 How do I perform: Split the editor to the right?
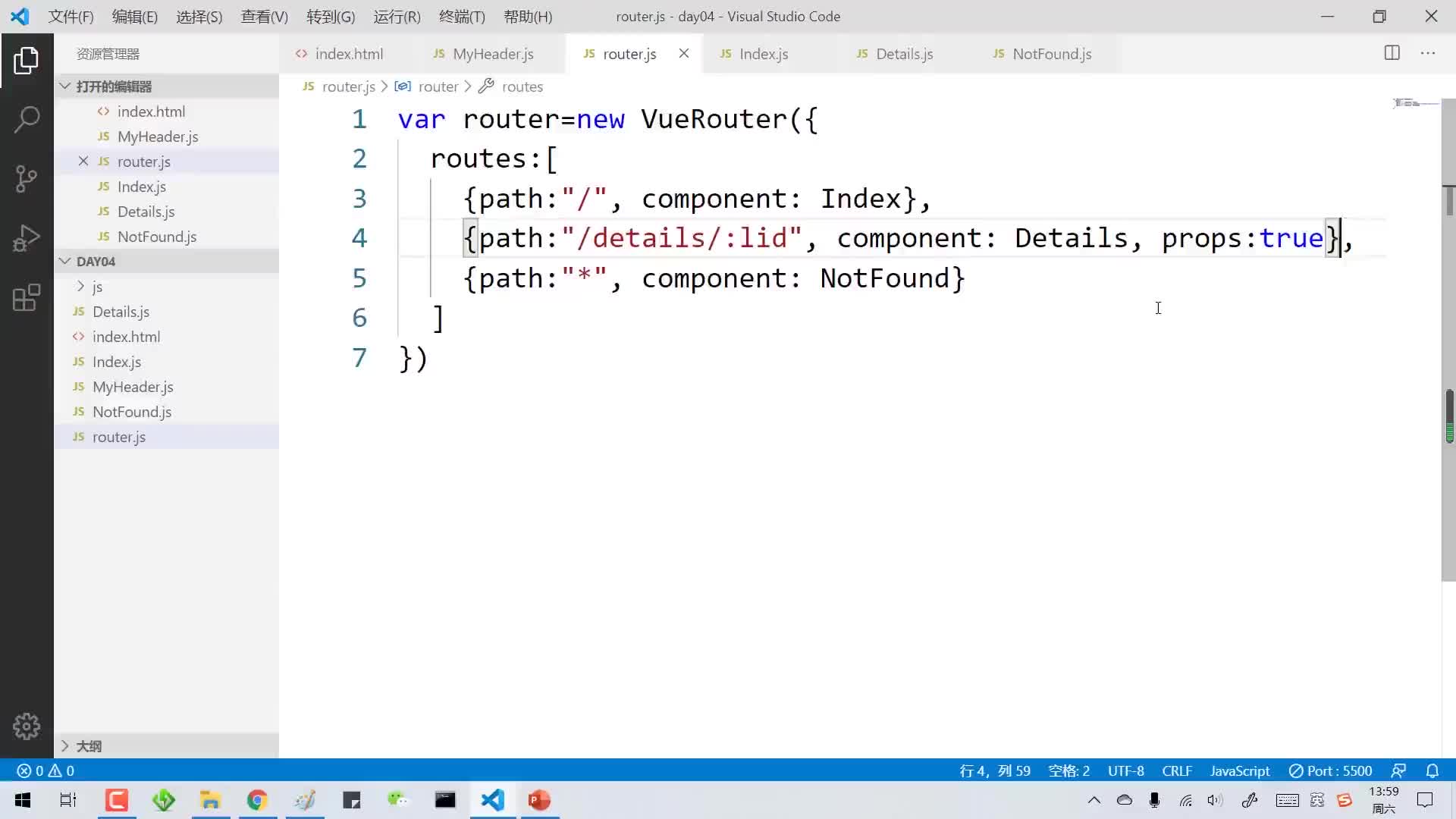tap(1392, 53)
